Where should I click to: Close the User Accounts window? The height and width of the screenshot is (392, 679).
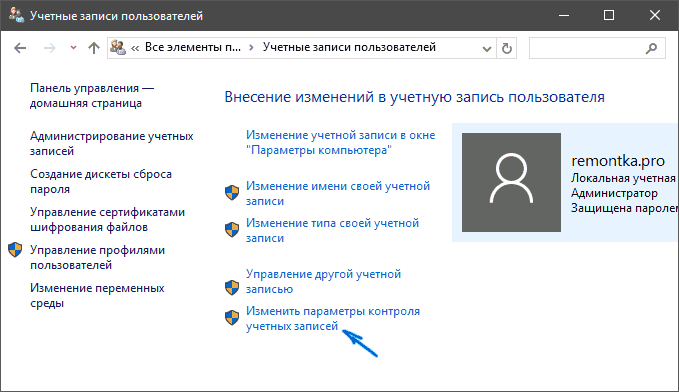(655, 16)
